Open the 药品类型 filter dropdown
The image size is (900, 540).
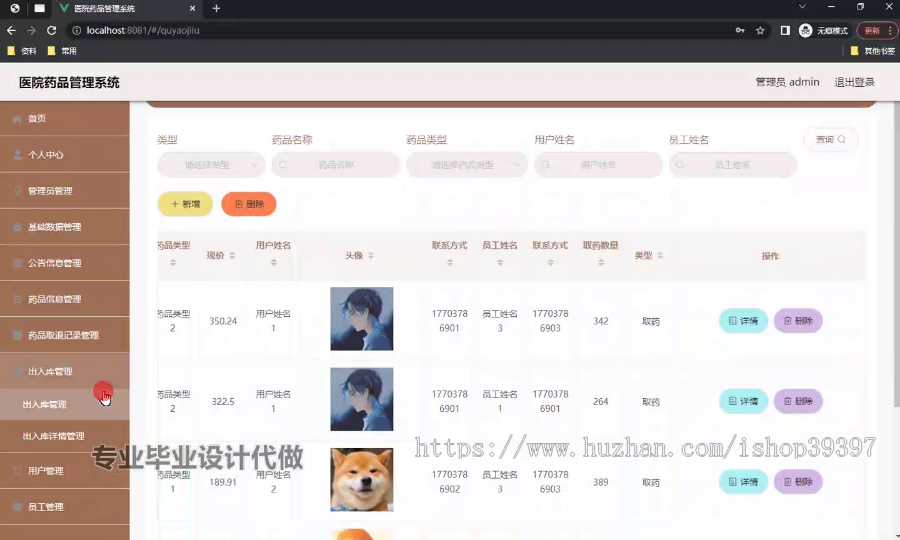pyautogui.click(x=467, y=165)
